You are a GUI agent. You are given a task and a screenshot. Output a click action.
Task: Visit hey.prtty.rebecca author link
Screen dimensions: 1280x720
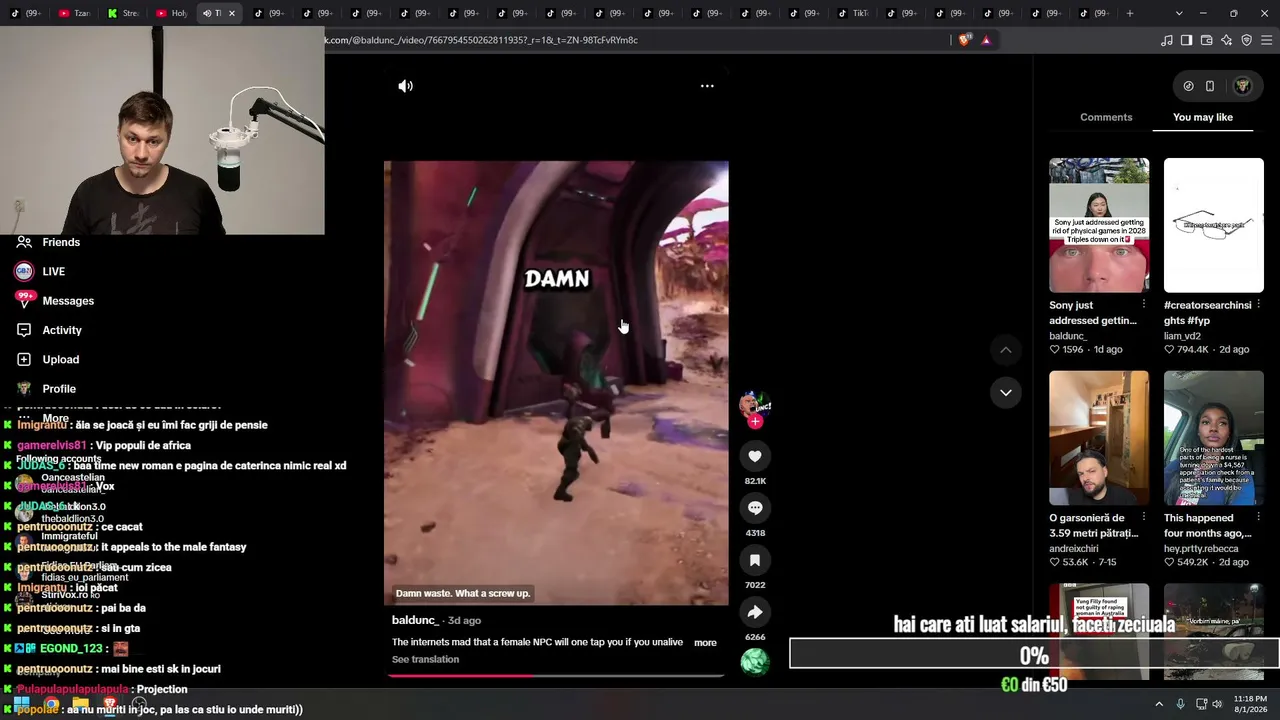[1201, 549]
